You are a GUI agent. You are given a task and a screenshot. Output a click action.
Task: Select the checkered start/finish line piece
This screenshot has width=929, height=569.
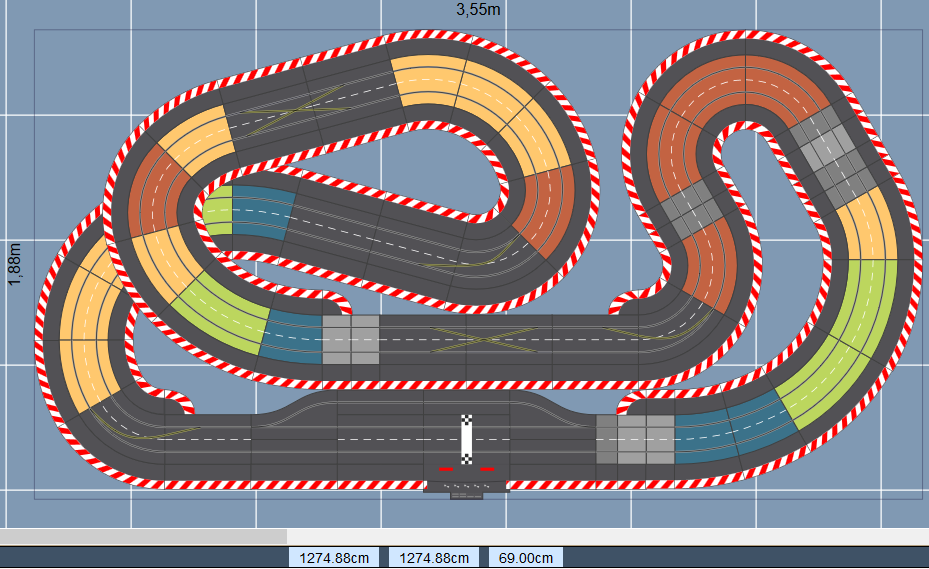(x=467, y=439)
